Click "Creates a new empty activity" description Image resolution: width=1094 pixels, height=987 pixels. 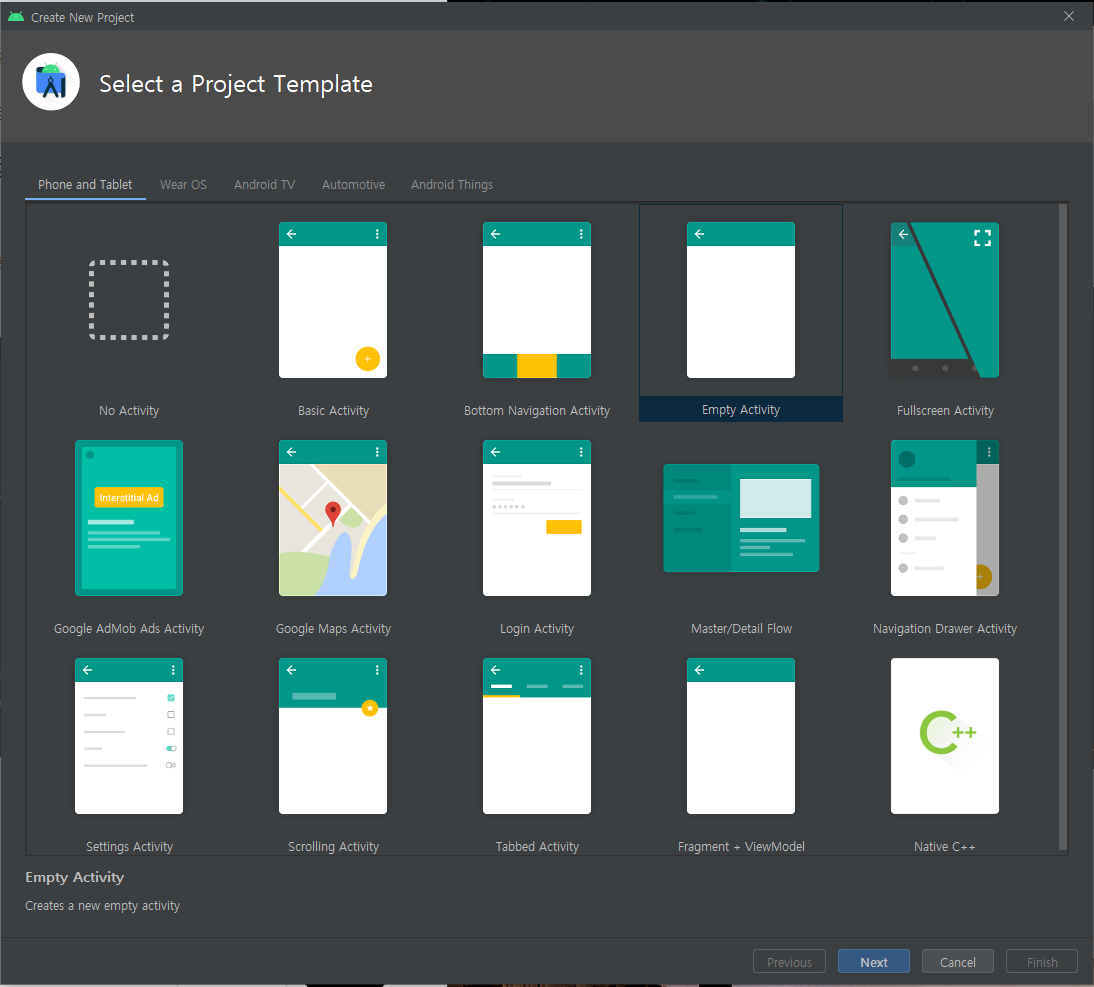(x=103, y=905)
